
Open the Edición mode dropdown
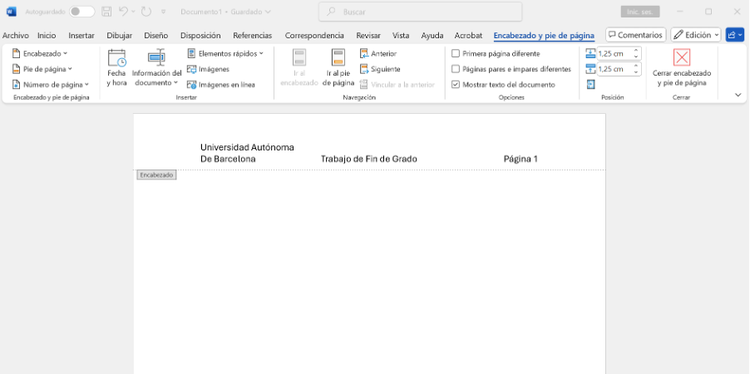(x=695, y=35)
